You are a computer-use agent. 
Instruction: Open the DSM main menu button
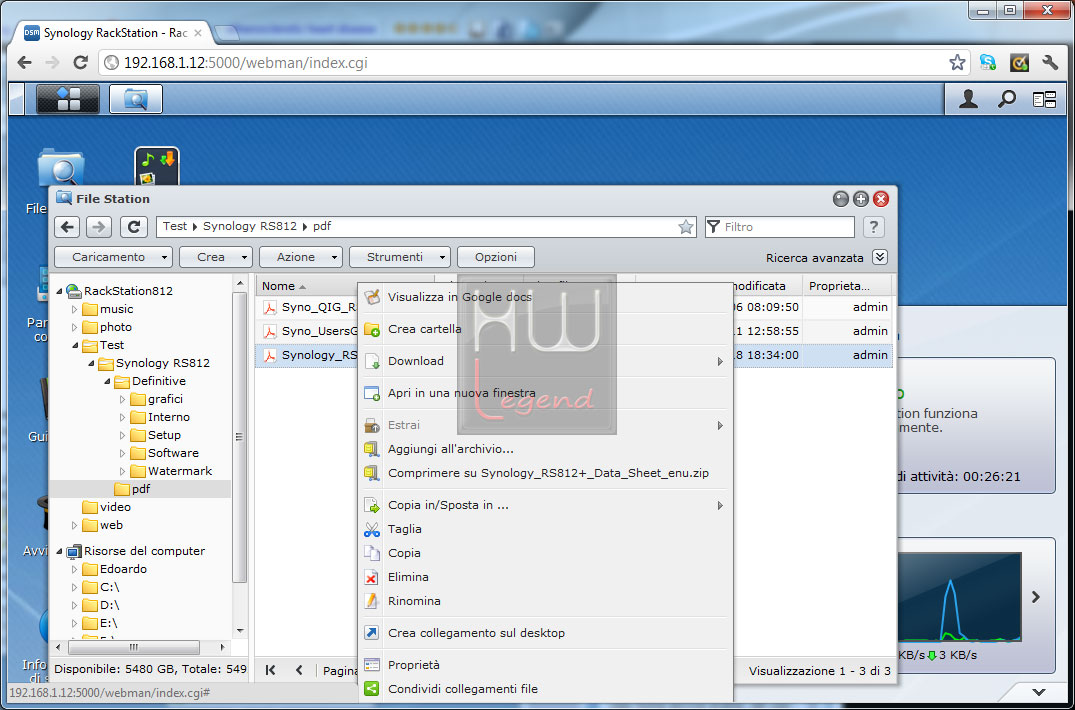[x=68, y=99]
